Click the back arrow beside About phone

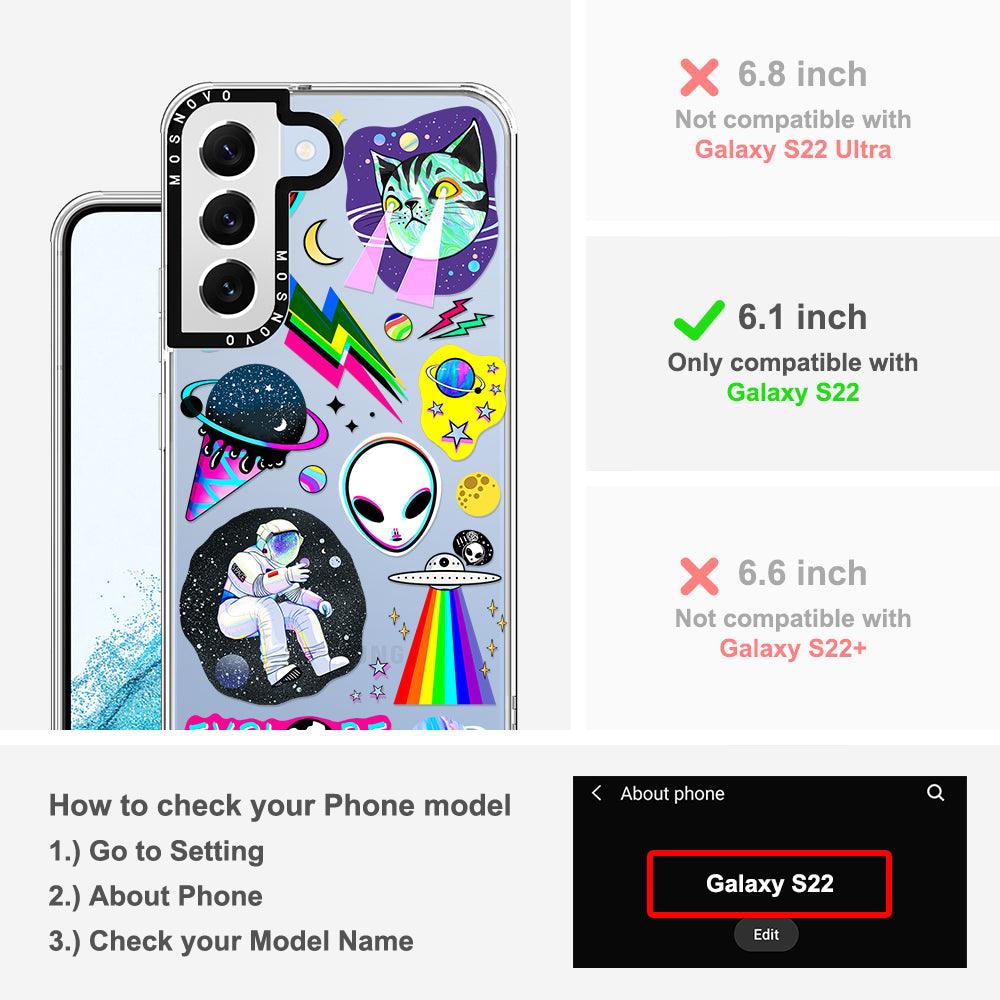[x=596, y=793]
